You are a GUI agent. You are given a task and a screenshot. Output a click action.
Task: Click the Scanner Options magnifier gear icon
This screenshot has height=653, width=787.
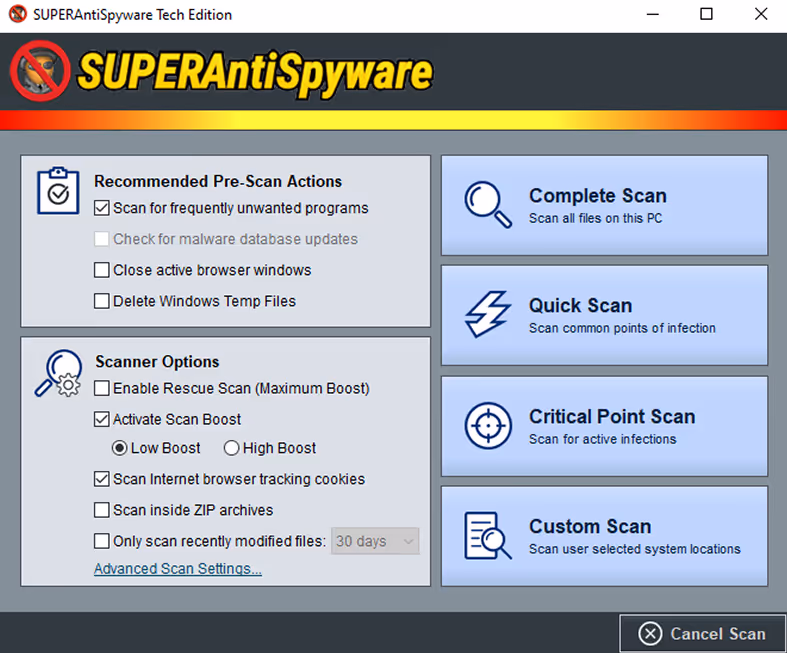[x=58, y=373]
